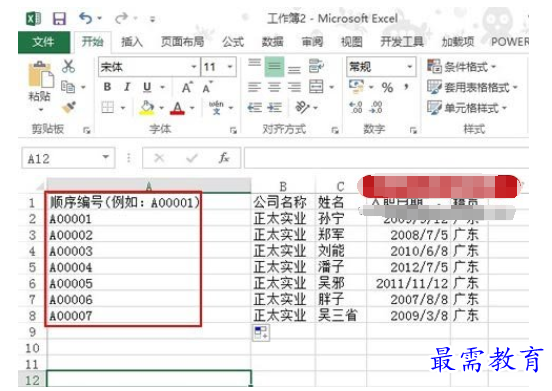This screenshot has width=552, height=391.
Task: Increase font size with larger A icon
Action: click(187, 87)
